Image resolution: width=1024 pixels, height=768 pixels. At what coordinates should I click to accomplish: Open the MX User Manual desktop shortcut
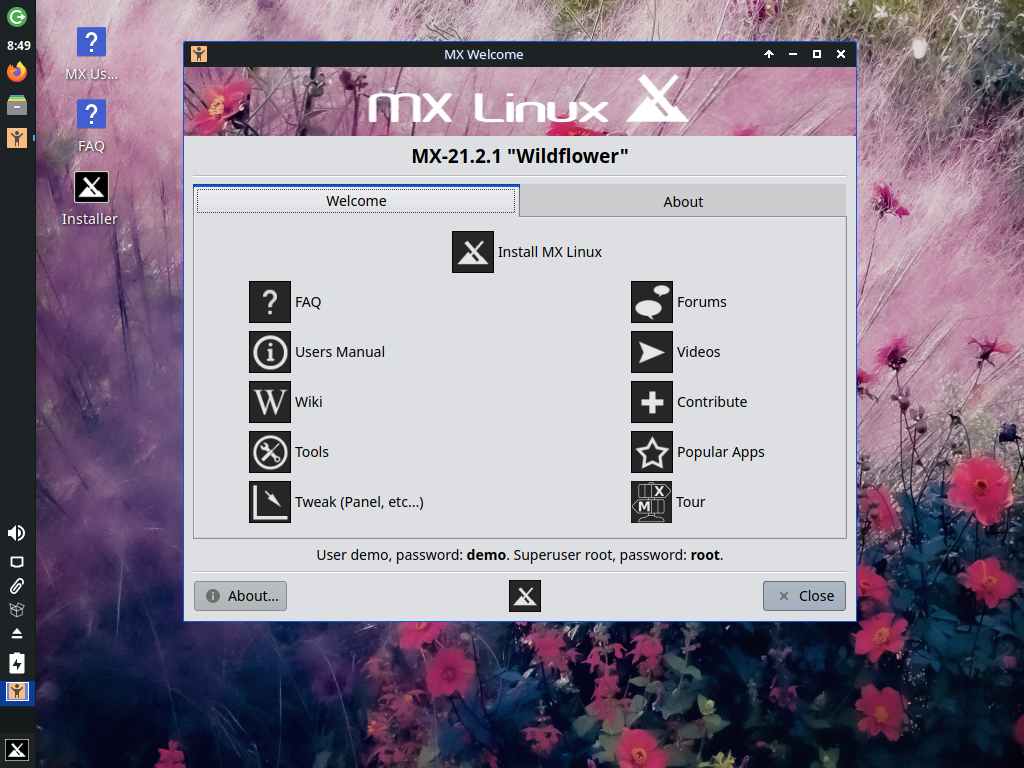click(x=91, y=43)
